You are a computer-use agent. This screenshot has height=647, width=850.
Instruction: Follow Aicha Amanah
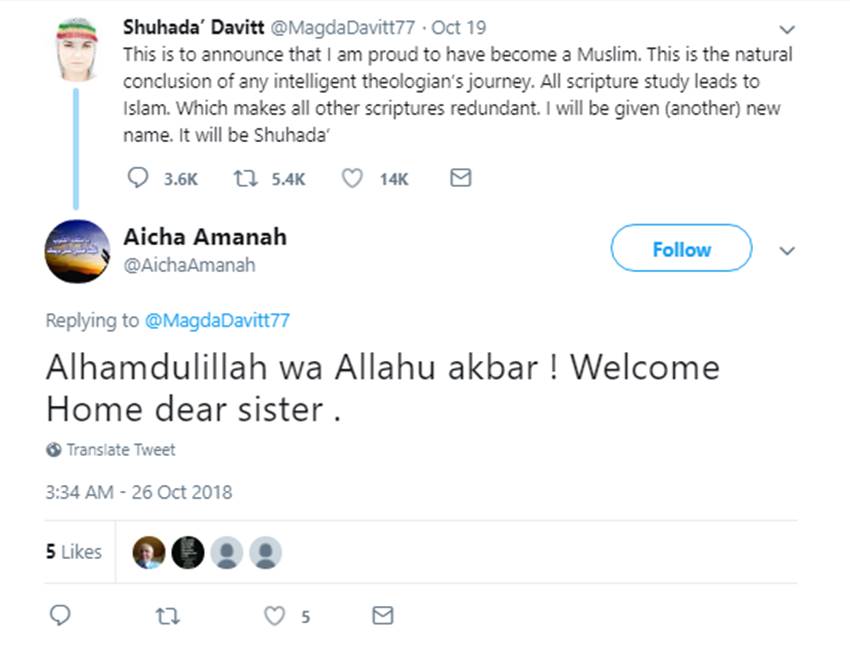point(681,249)
